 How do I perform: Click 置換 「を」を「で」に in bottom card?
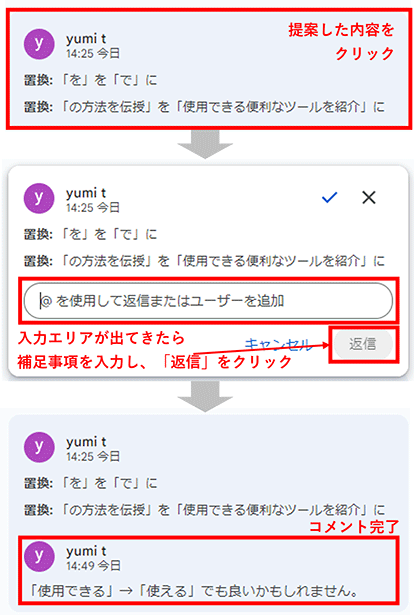tap(91, 483)
